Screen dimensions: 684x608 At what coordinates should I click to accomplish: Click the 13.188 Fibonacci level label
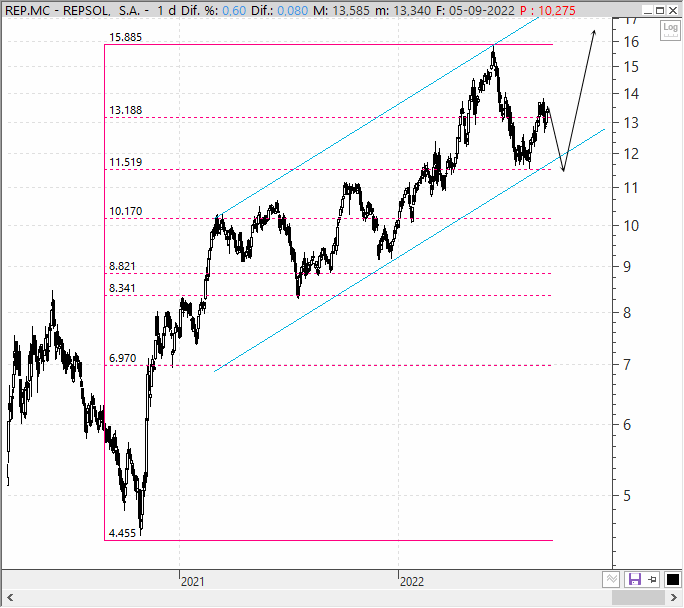pos(125,110)
